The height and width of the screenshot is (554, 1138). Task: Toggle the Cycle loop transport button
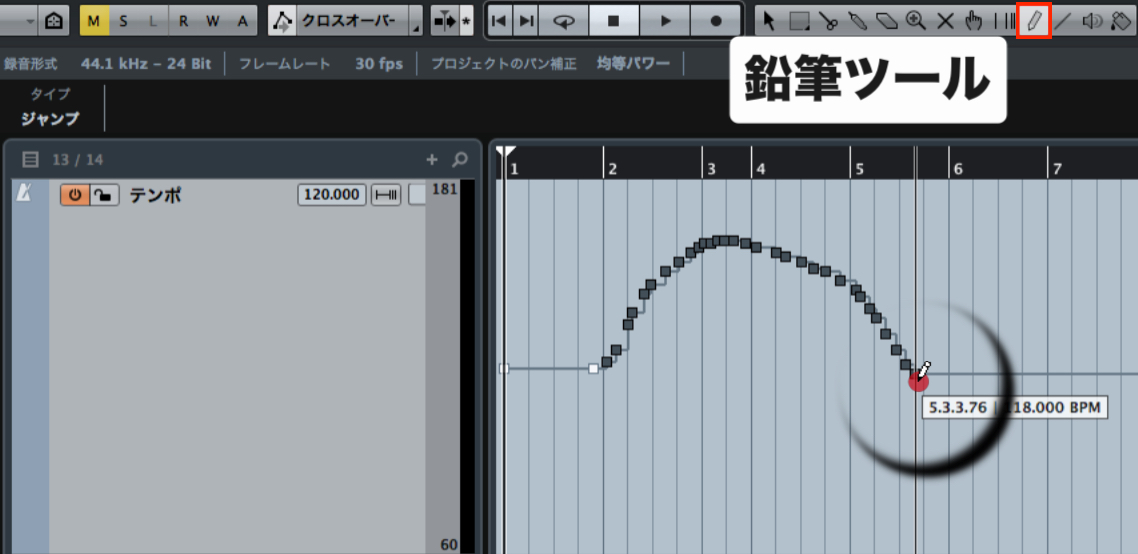(x=564, y=21)
